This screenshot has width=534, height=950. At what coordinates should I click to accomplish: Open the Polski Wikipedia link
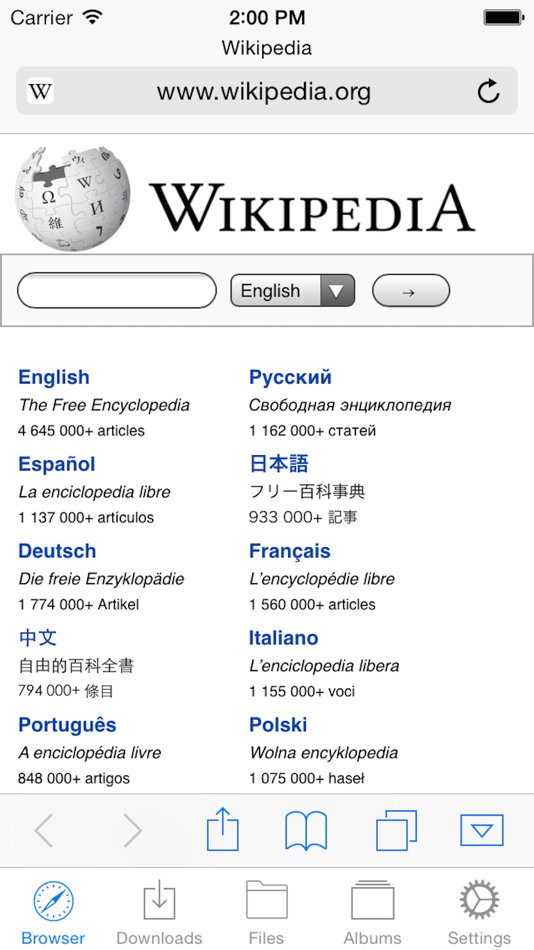(278, 725)
